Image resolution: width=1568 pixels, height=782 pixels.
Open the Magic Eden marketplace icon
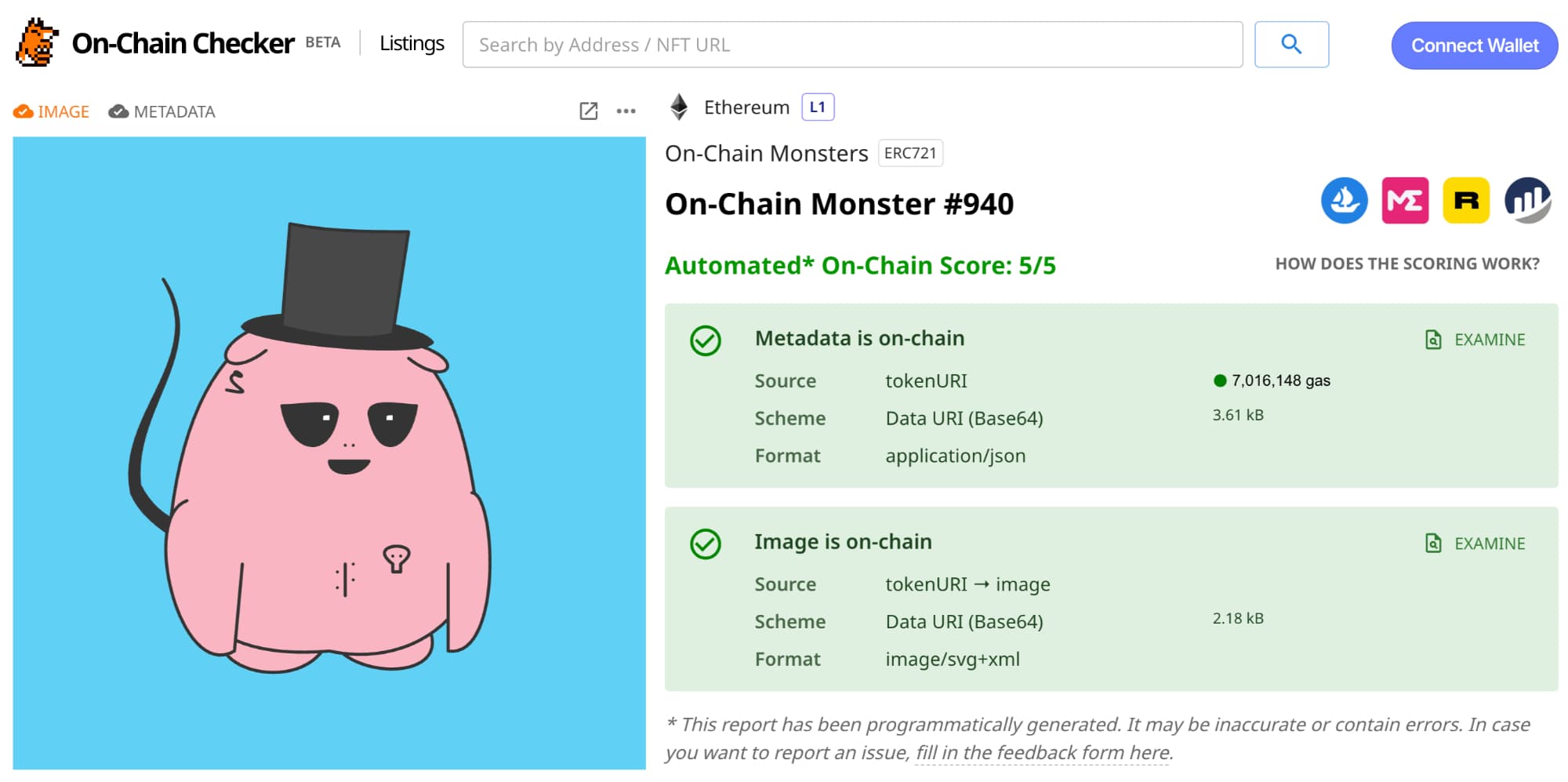[1405, 201]
